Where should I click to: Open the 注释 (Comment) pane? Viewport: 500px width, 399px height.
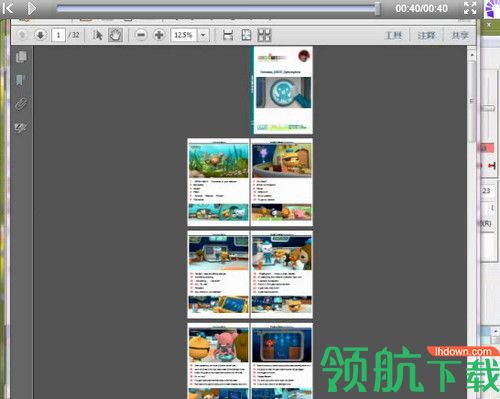click(x=426, y=35)
